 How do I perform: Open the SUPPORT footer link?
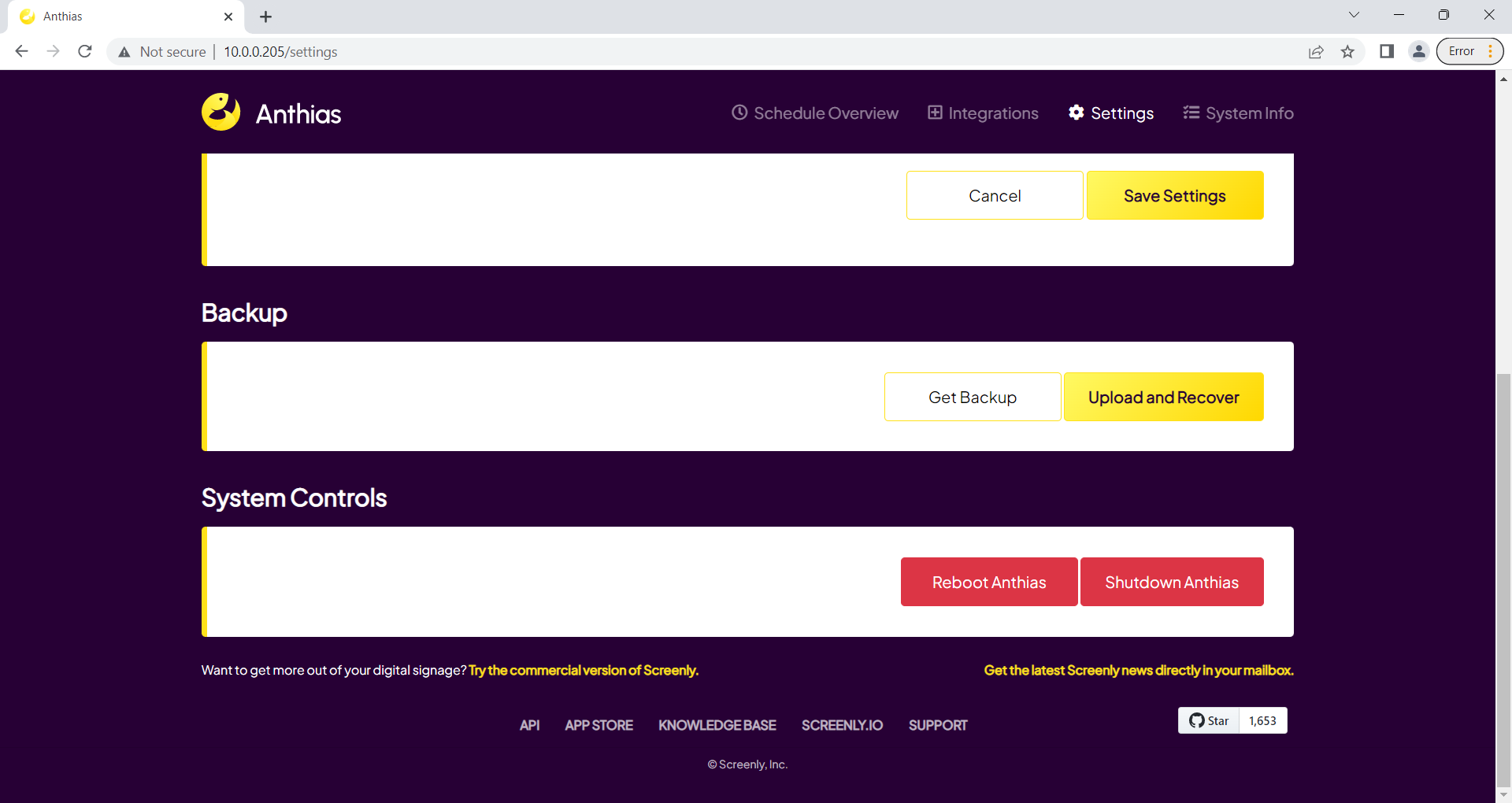click(938, 725)
